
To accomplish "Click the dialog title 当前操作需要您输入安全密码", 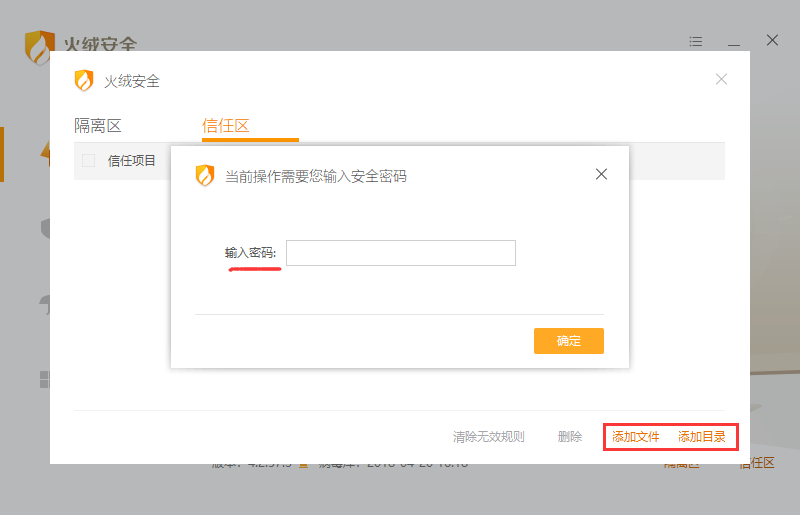I will [x=316, y=176].
